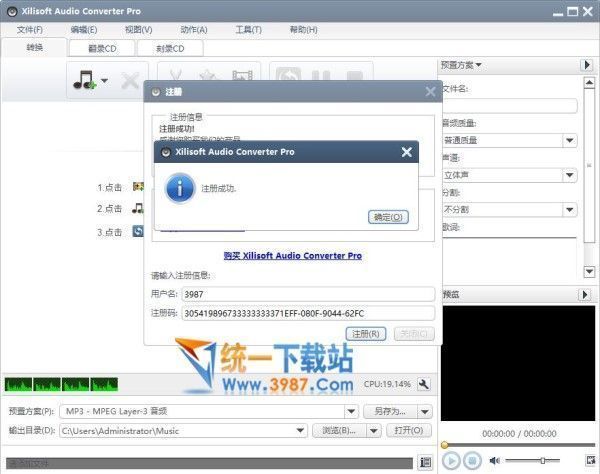The height and width of the screenshot is (474, 600).
Task: Click the delete X icon in toolbar
Action: click(129, 81)
